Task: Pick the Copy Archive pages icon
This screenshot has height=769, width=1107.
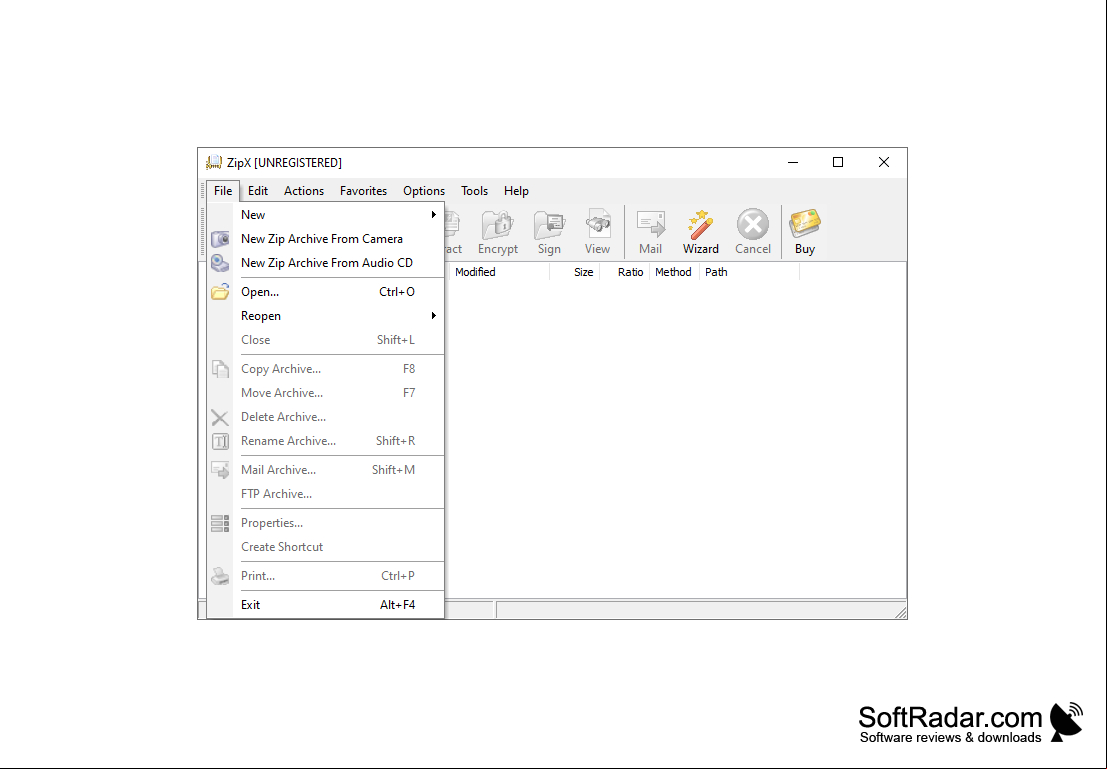Action: 220,369
